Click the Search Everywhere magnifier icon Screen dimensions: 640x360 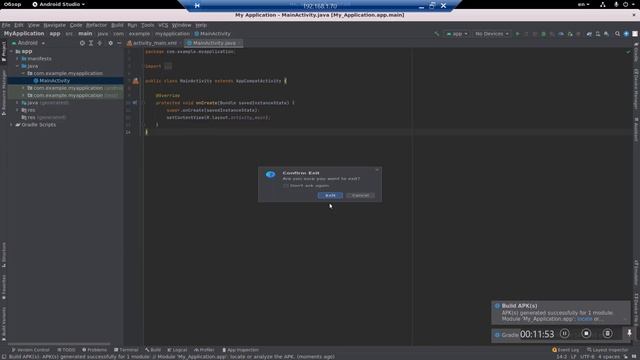(617, 34)
